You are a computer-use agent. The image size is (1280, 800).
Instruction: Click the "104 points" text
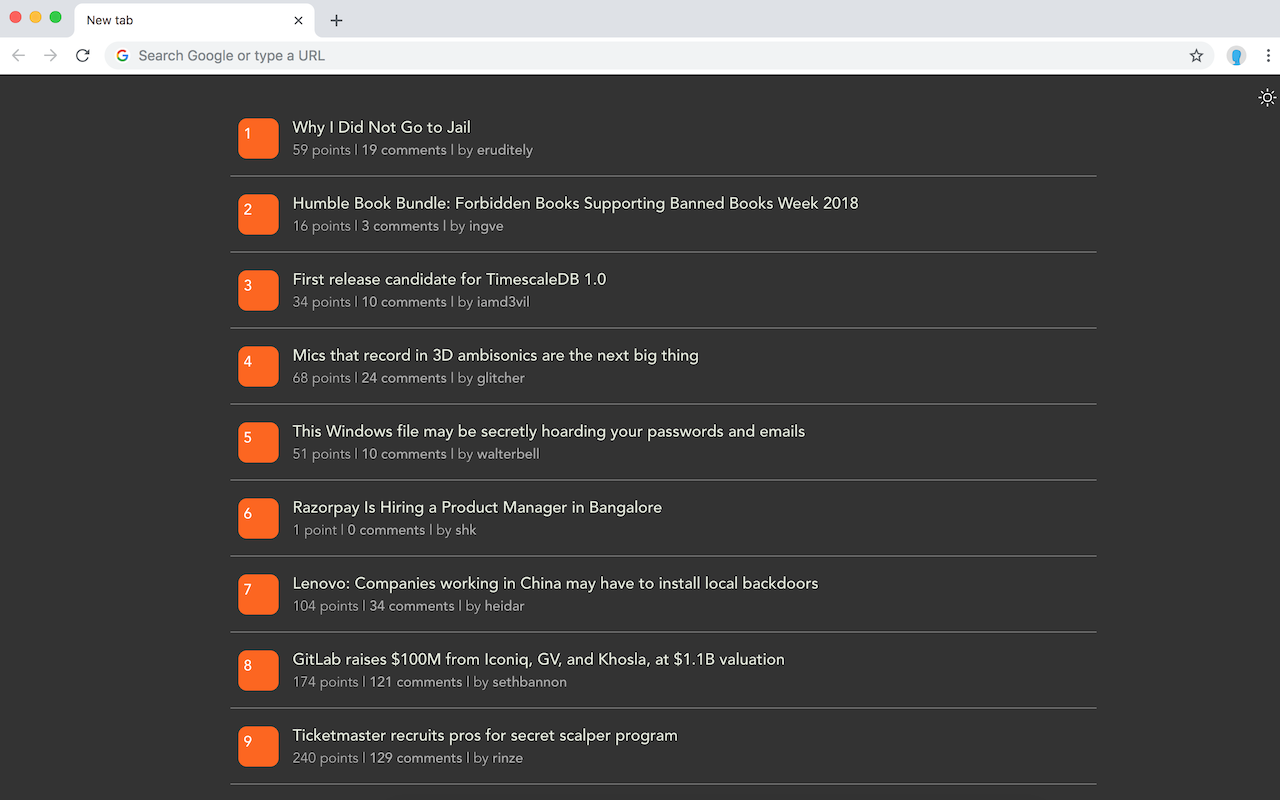326,606
